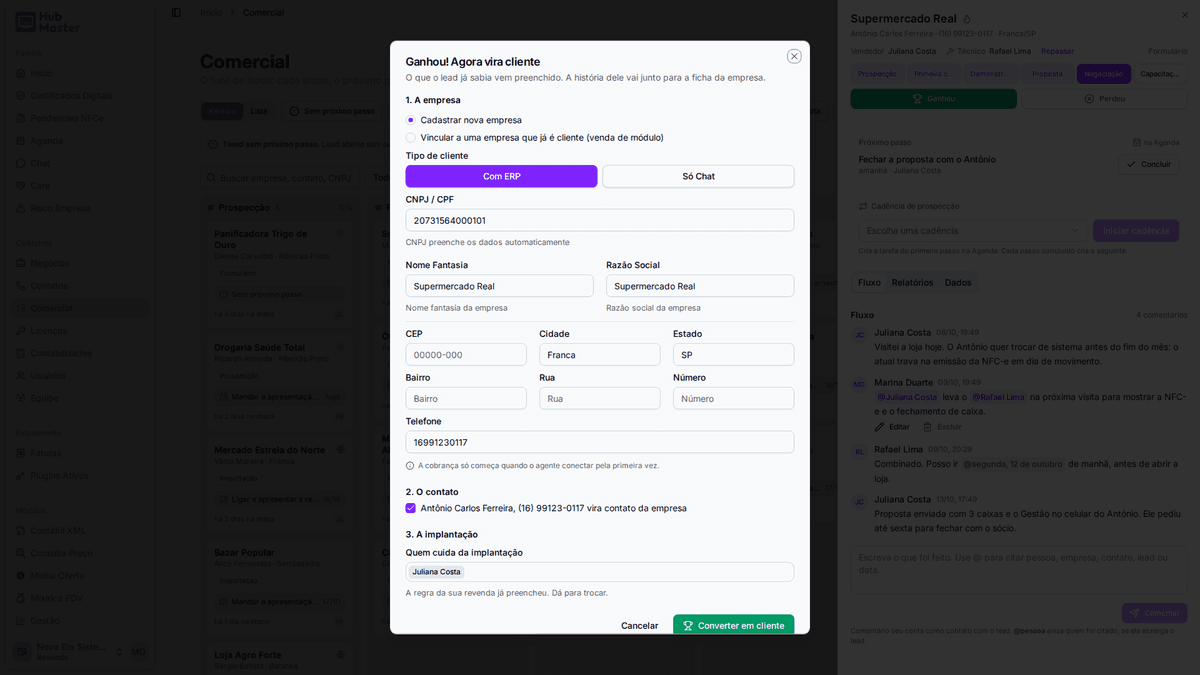Click the trash icon beside Excluir
This screenshot has width=1200, height=675.
927,427
